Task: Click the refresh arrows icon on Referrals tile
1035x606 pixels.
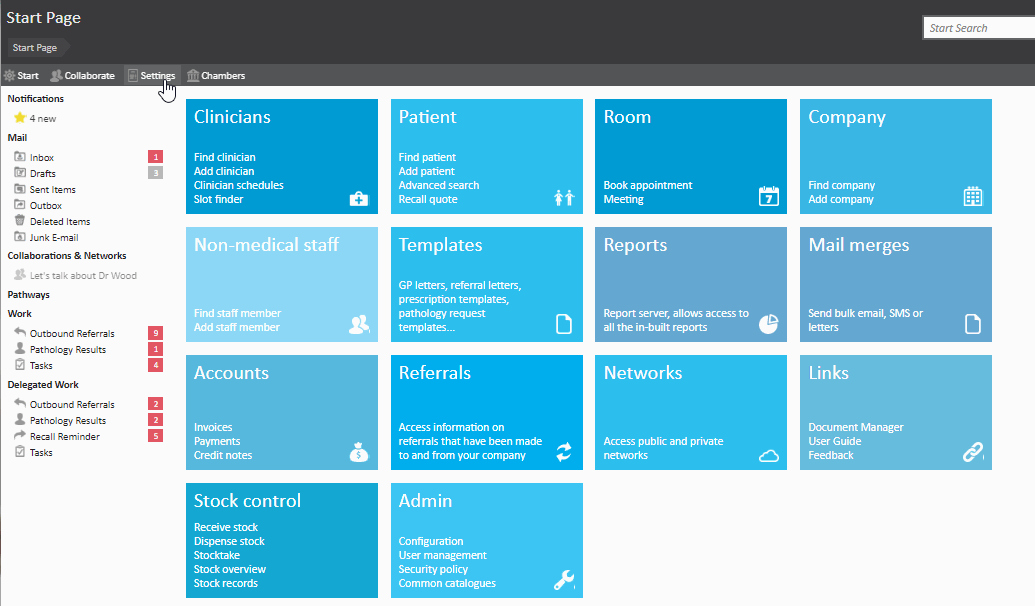Action: click(564, 452)
